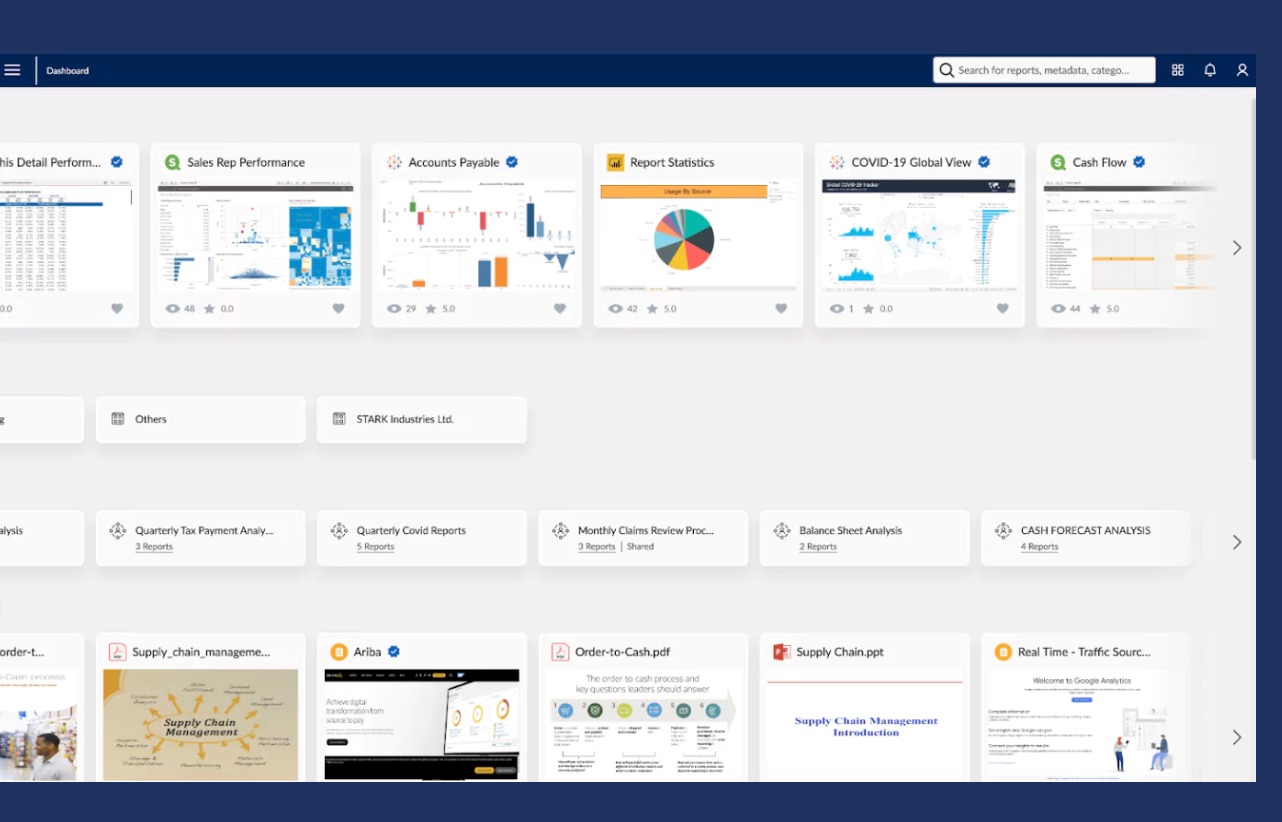The image size is (1282, 822).
Task: Favorite the COVID-19 Global View report
Action: pos(1002,309)
